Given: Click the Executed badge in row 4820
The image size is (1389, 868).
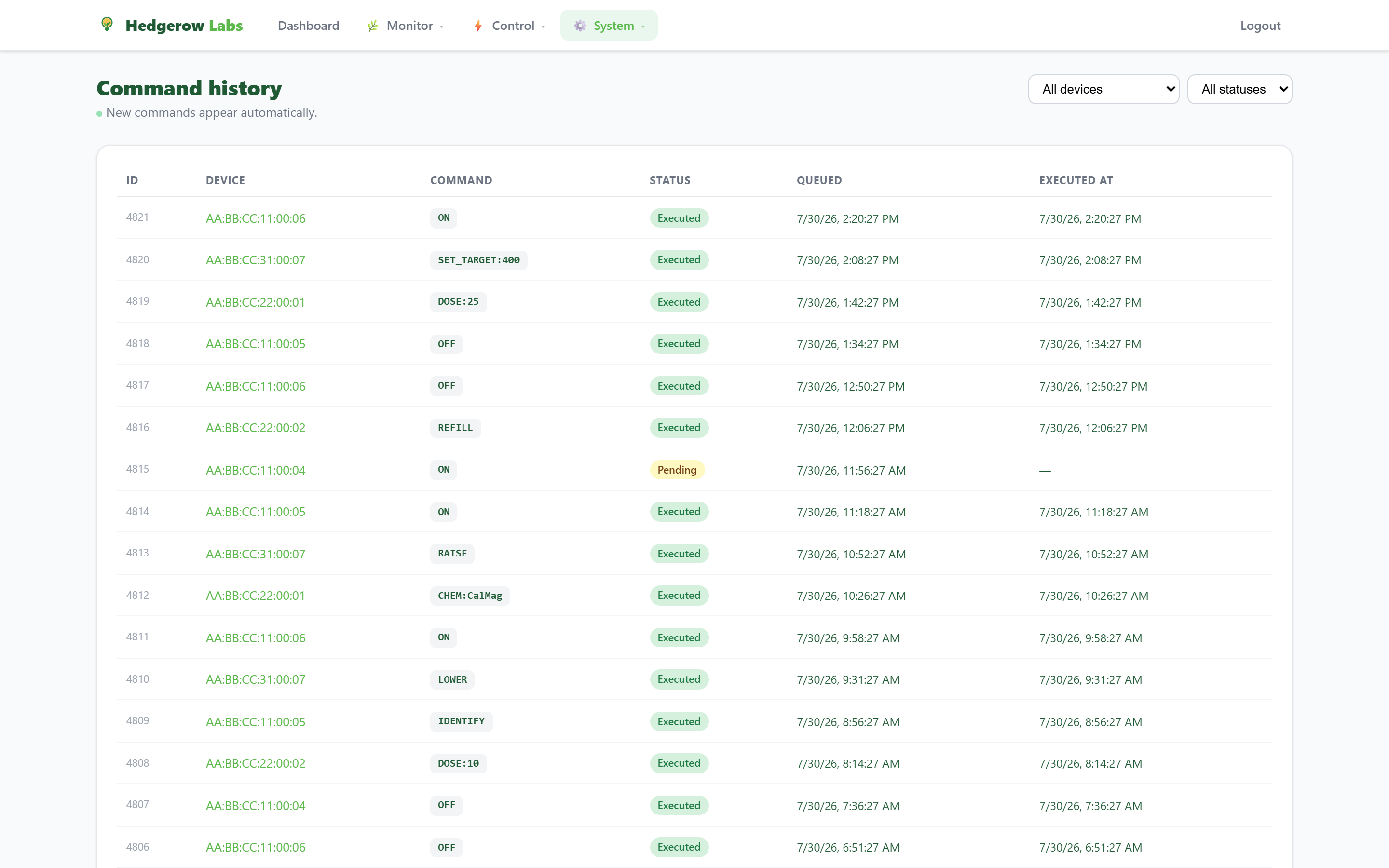Looking at the screenshot, I should [679, 259].
